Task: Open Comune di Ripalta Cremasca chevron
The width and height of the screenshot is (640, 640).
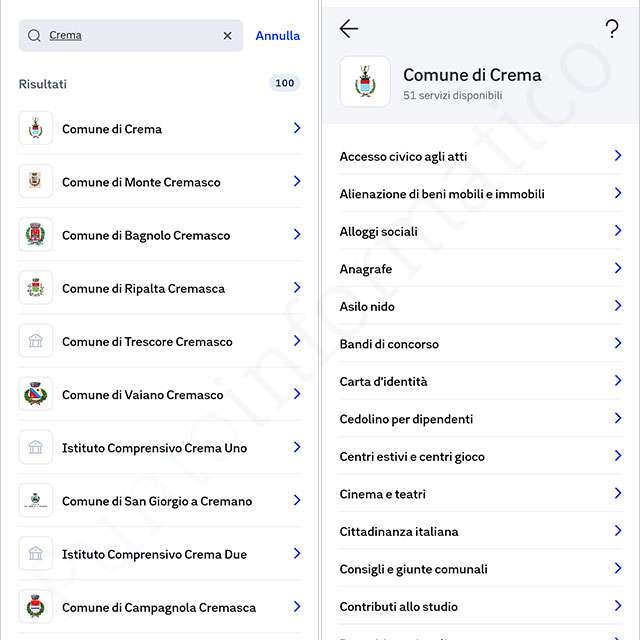Action: pos(297,288)
